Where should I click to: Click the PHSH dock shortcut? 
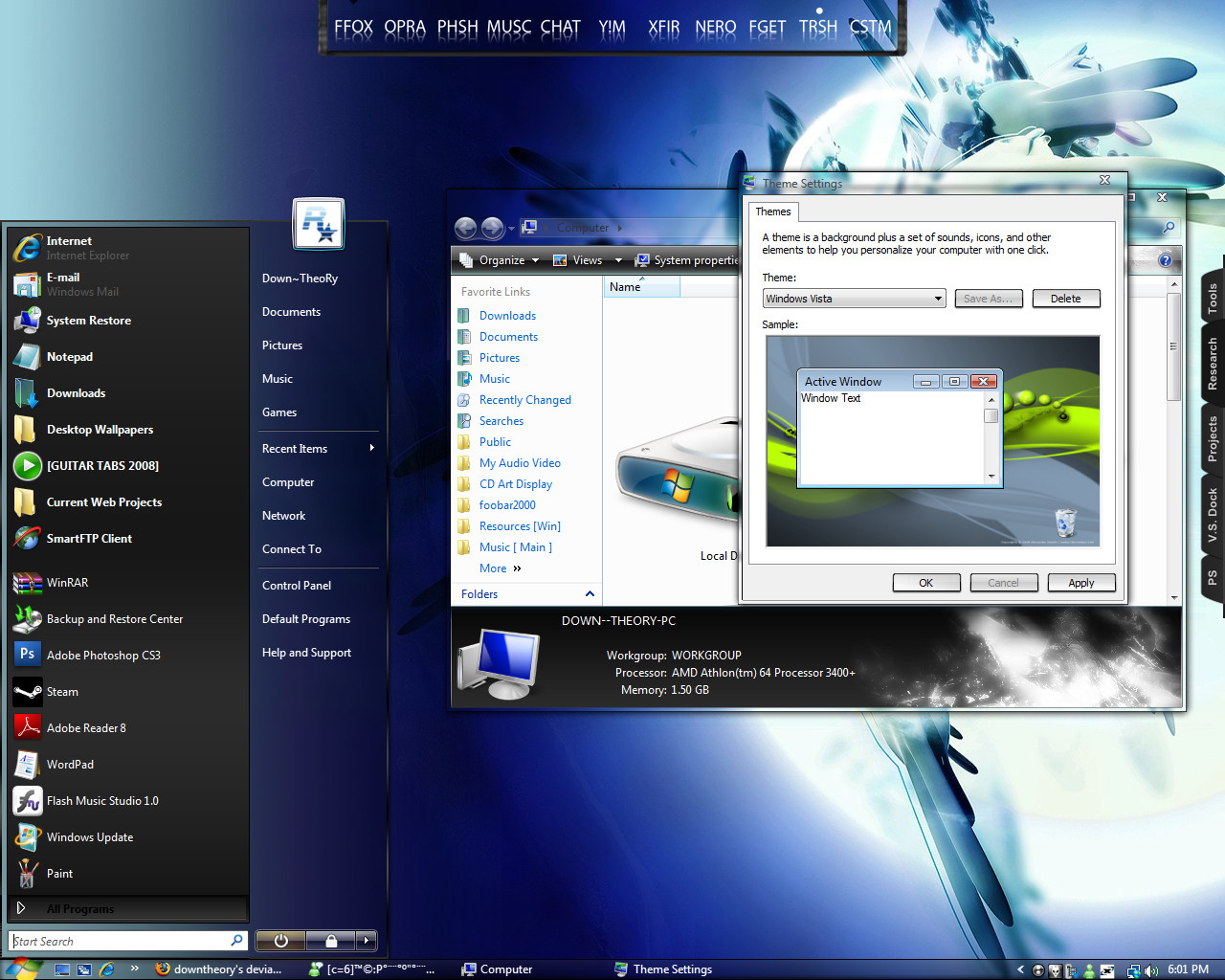(x=457, y=28)
